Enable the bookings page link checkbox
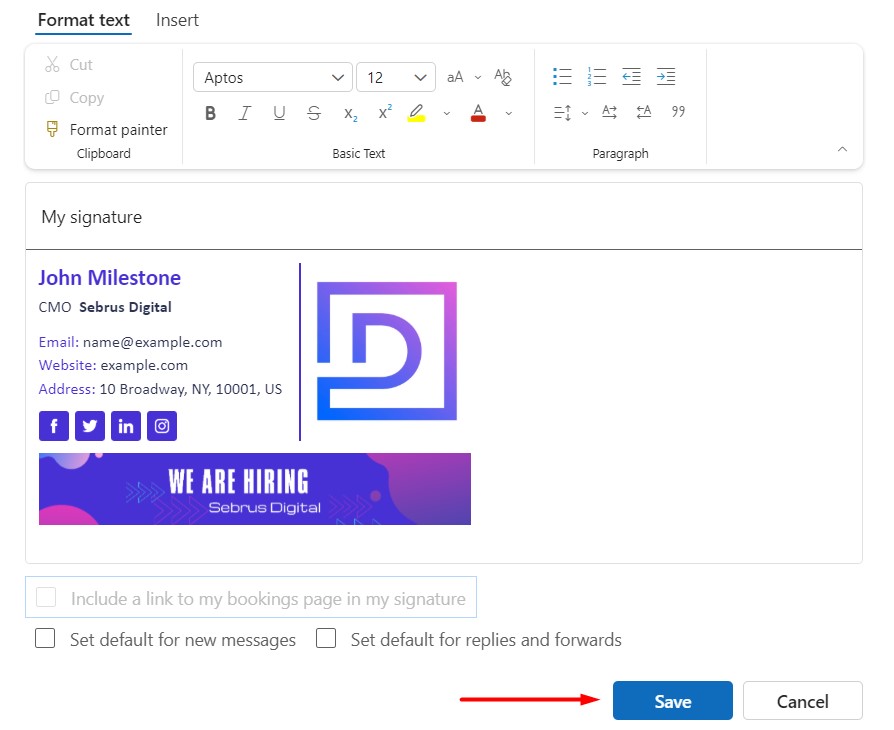The width and height of the screenshot is (894, 730). click(46, 598)
